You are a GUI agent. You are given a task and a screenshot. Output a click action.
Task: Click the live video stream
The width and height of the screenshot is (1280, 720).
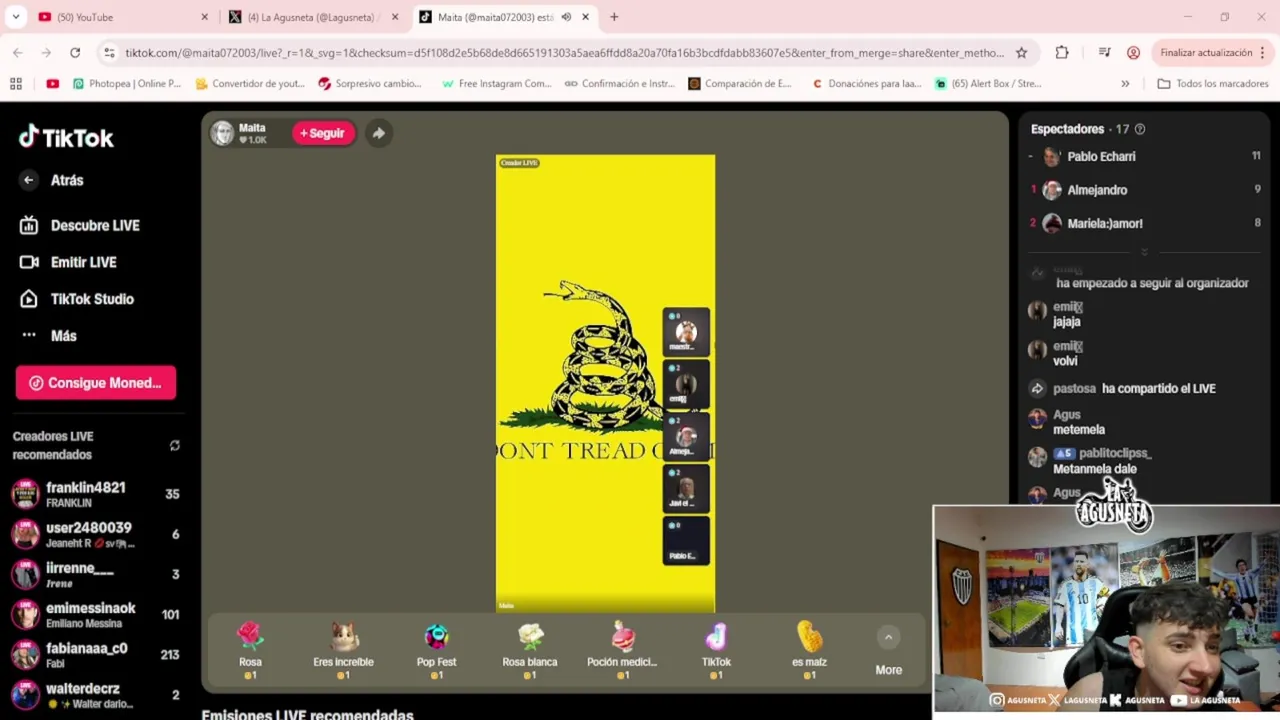605,383
